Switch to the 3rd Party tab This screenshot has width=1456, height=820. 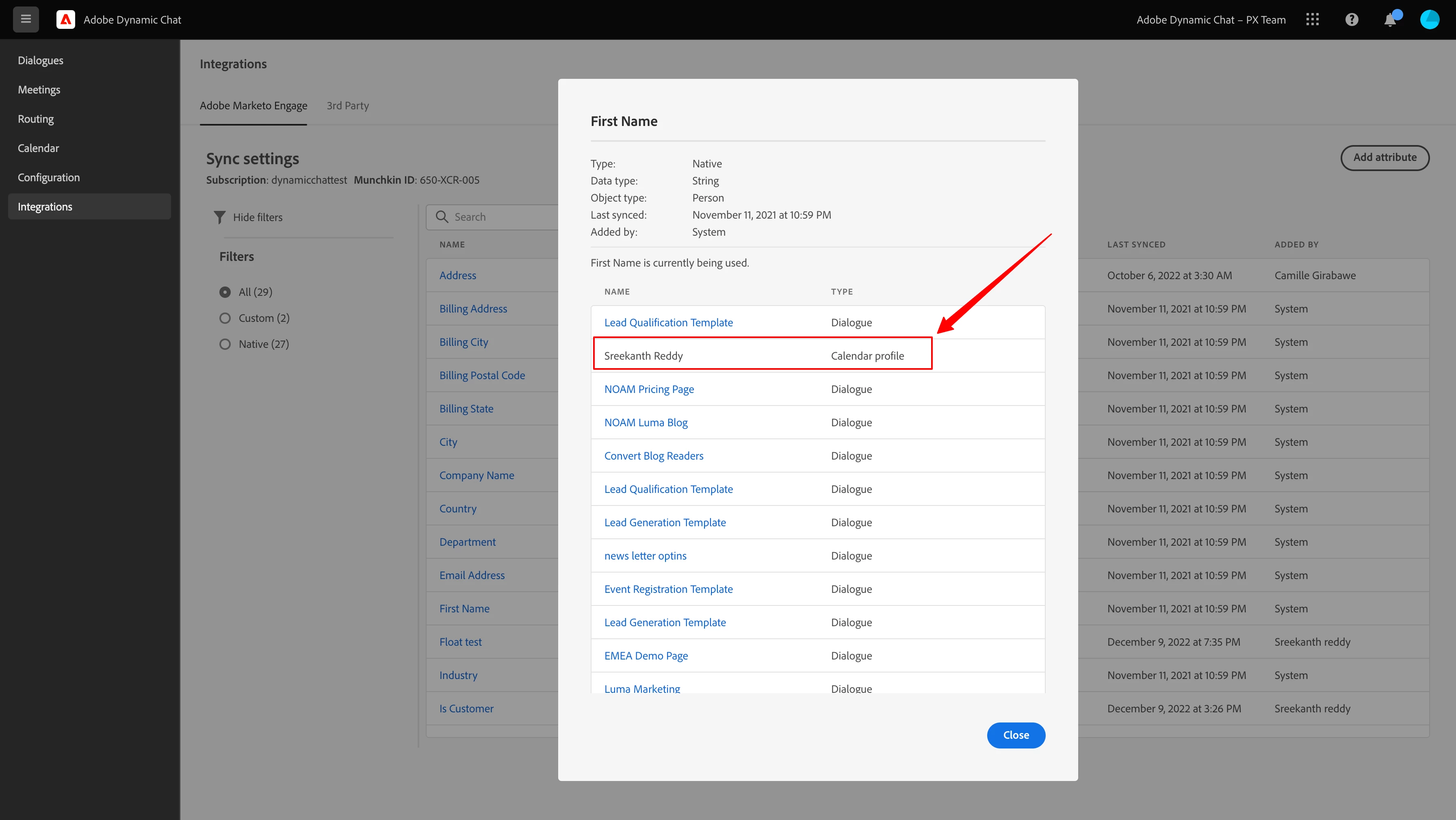[348, 106]
